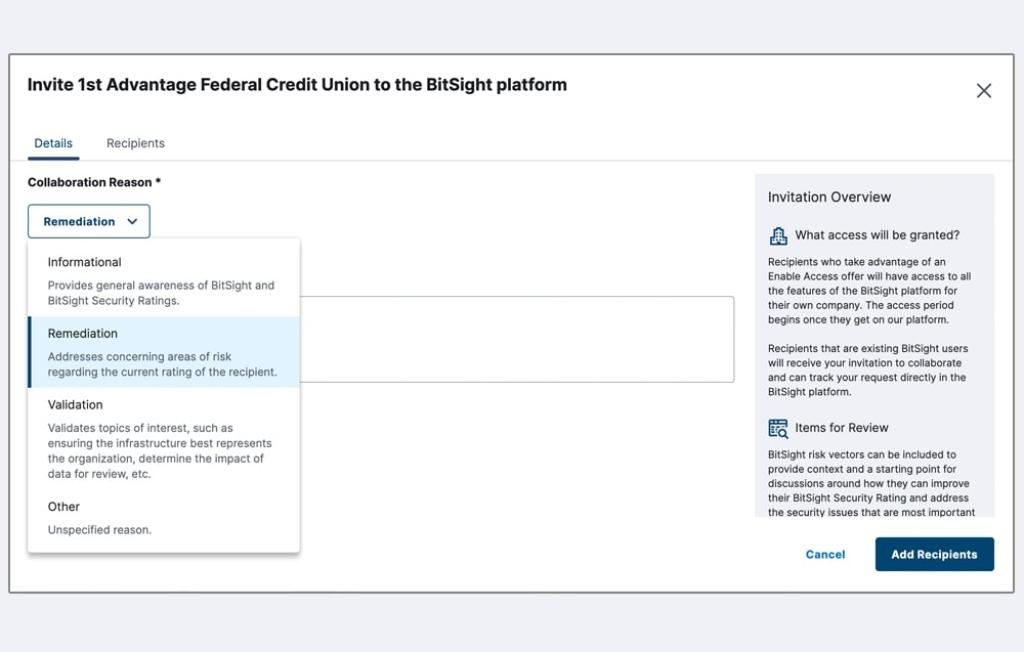Click the 'What access will be granted?' heading
The image size is (1024, 652).
(877, 236)
